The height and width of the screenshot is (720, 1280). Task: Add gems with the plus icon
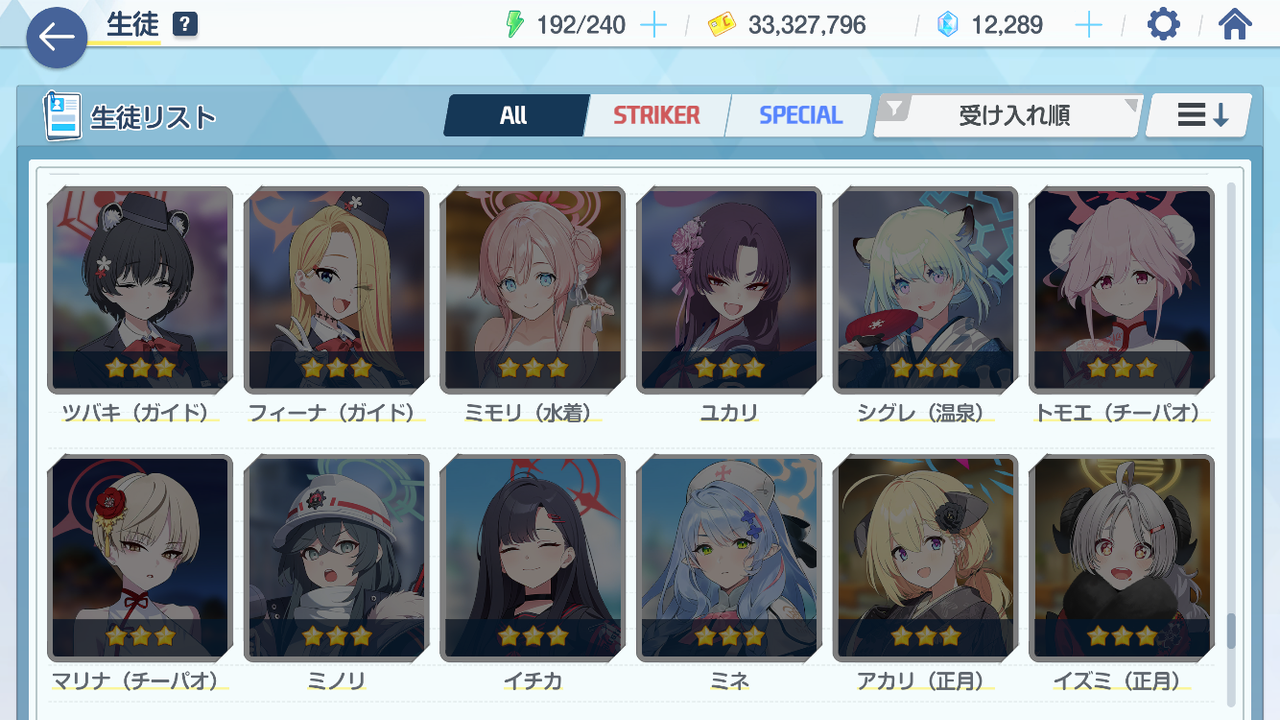(x=1088, y=25)
